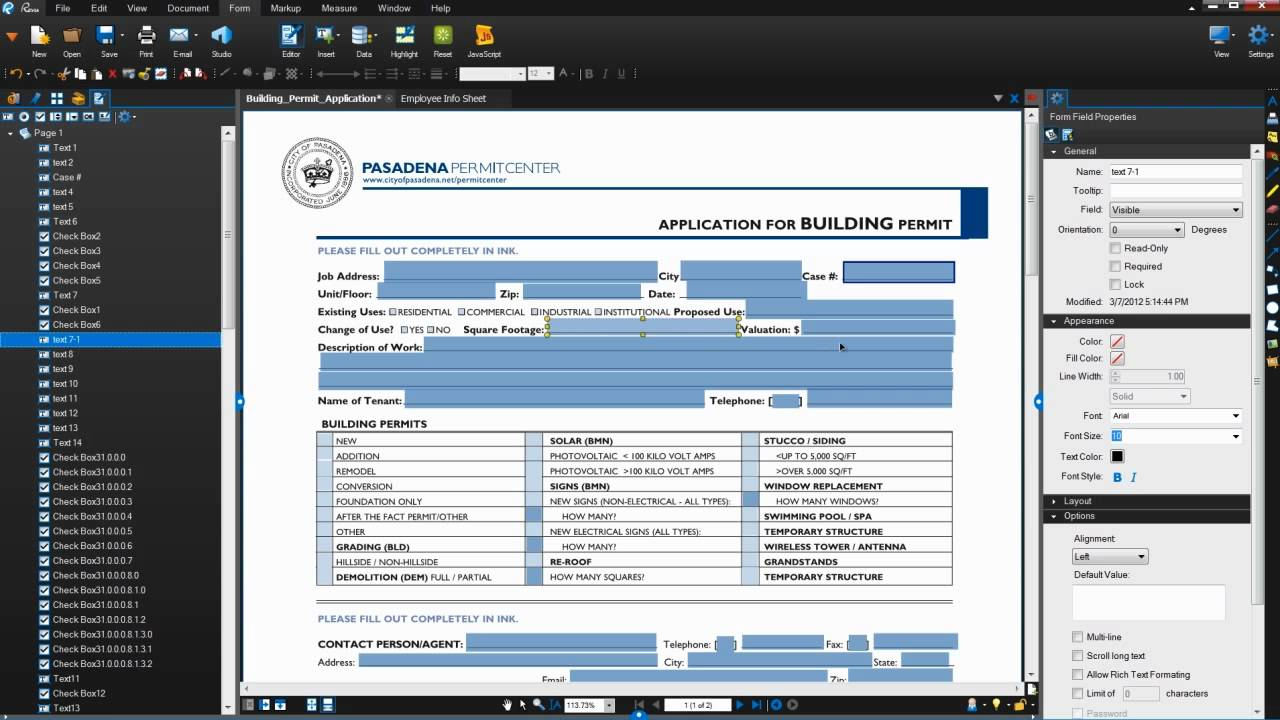Switch to Employee Info Sheet tab

pyautogui.click(x=443, y=99)
